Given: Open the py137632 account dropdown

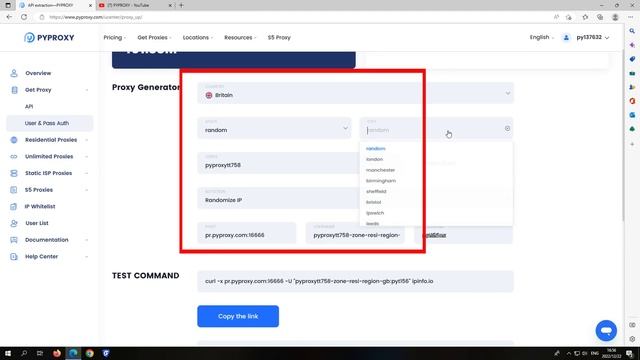Looking at the screenshot, I should pos(593,37).
